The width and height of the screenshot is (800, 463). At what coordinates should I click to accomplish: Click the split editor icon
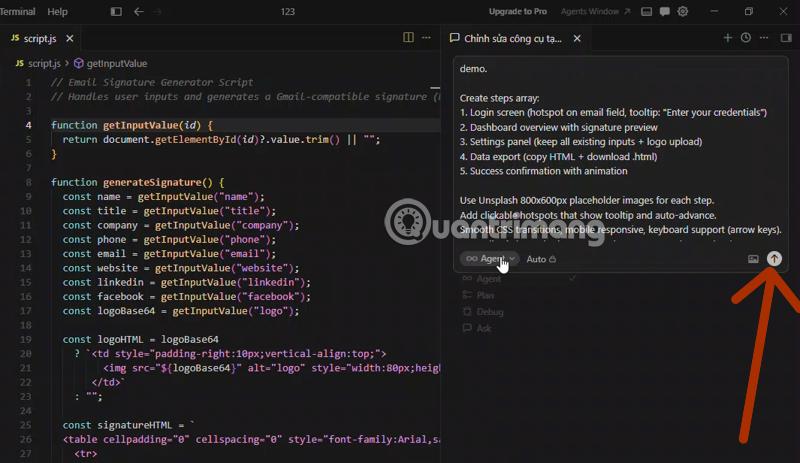click(x=408, y=38)
